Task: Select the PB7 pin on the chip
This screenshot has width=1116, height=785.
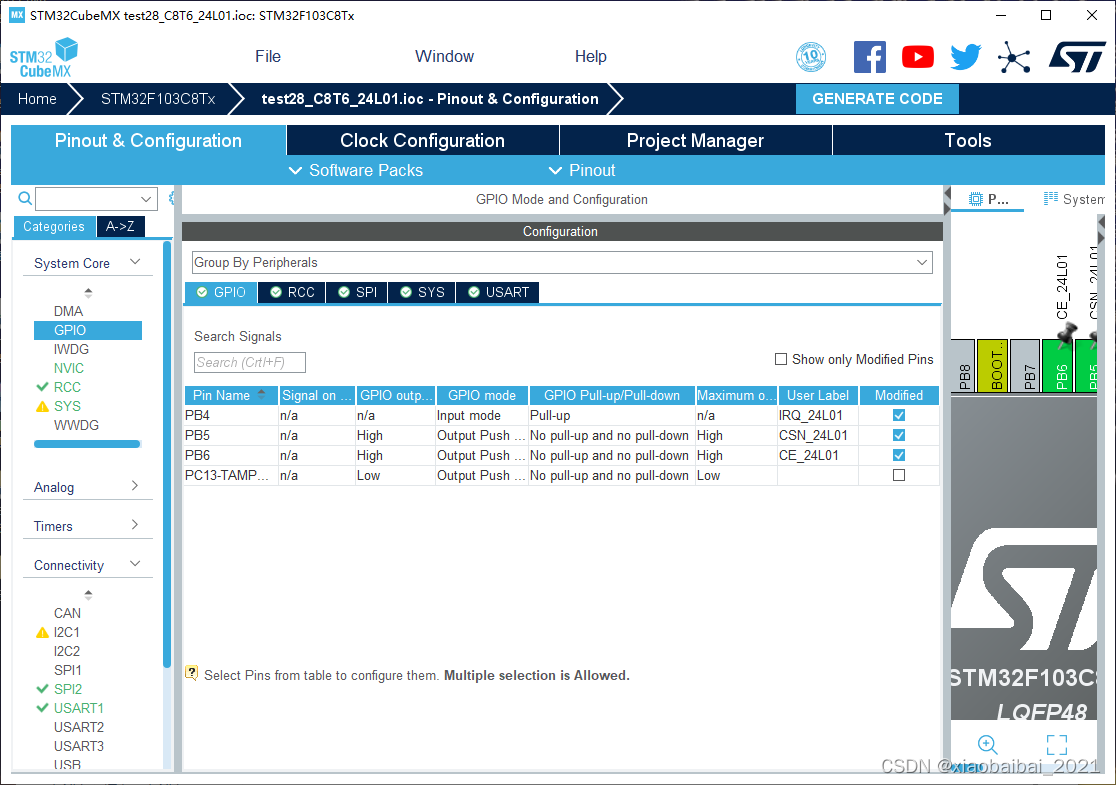Action: [1025, 366]
